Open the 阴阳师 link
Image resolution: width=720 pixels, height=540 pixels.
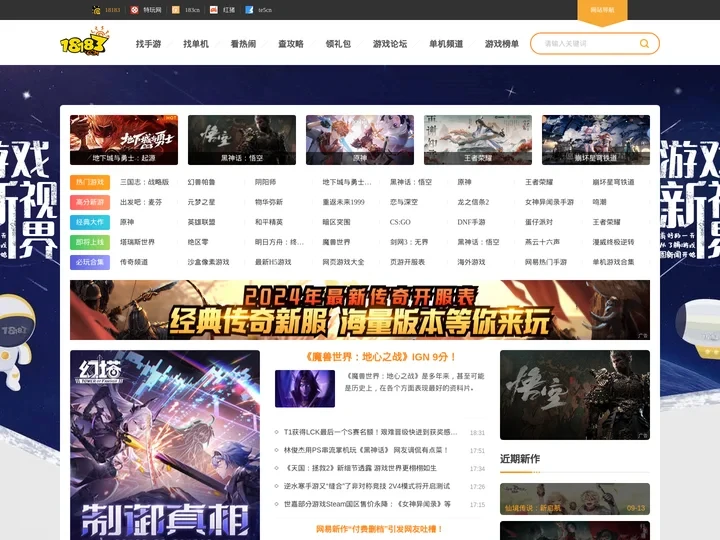pos(265,182)
